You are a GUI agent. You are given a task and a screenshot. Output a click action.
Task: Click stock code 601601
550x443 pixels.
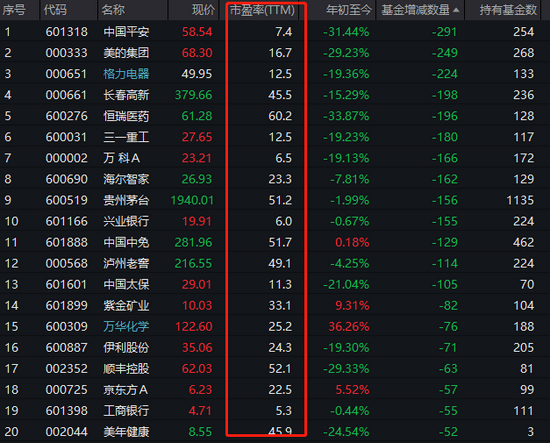point(66,284)
